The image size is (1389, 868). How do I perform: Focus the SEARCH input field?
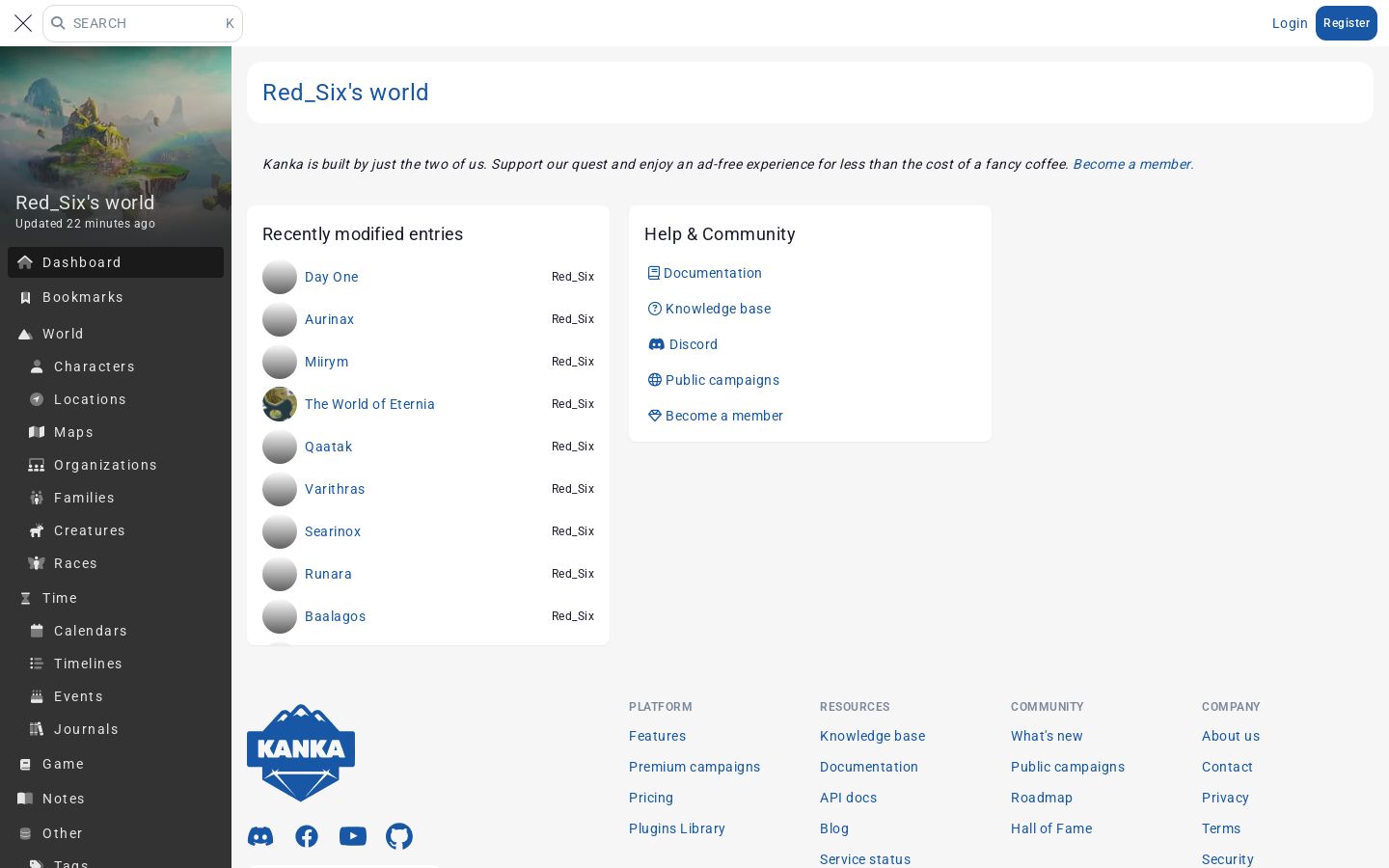point(143,23)
